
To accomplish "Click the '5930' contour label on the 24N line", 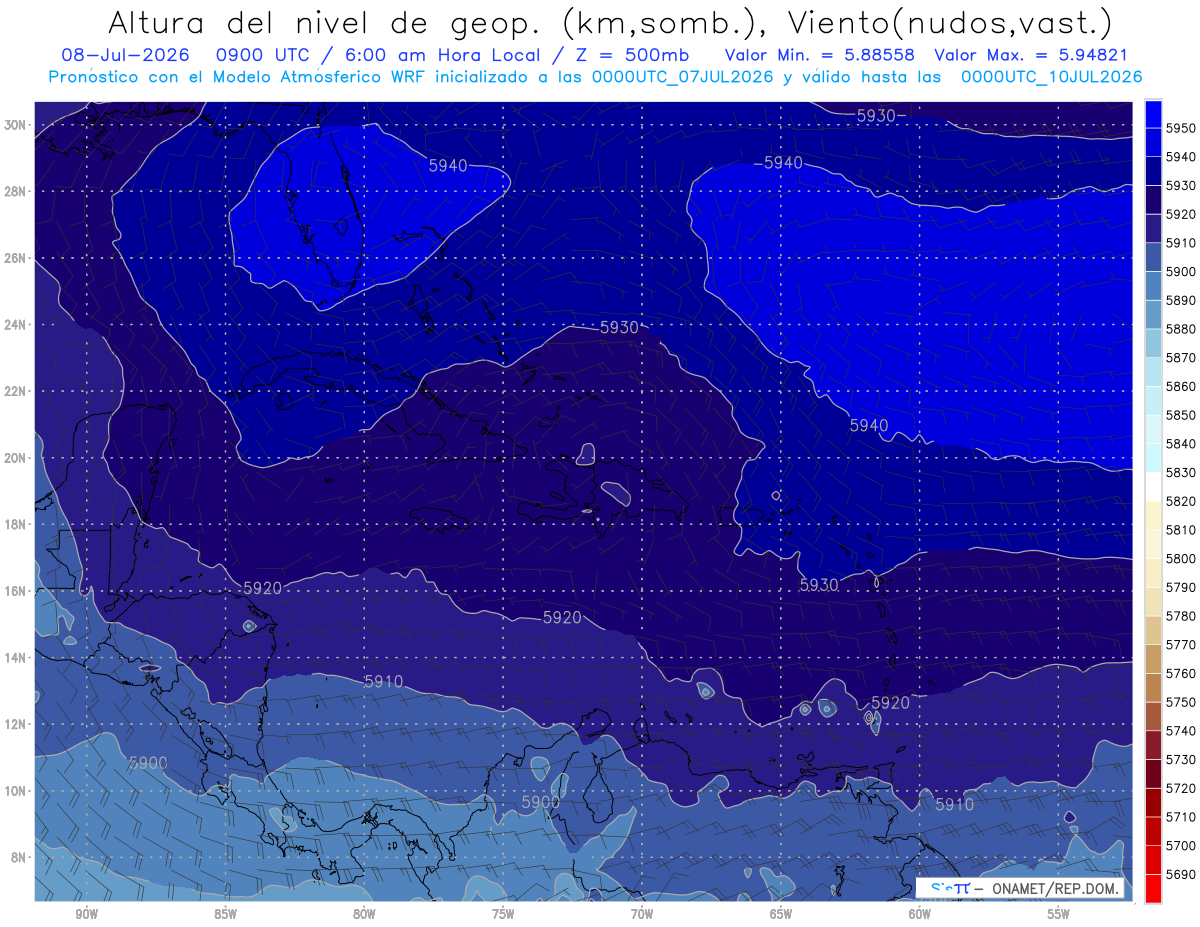I will (x=619, y=327).
